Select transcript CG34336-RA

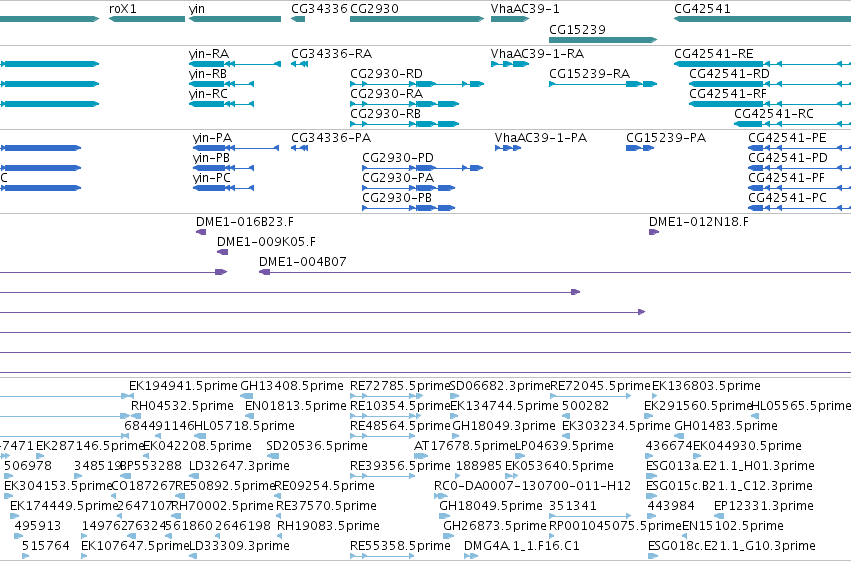[x=332, y=54]
